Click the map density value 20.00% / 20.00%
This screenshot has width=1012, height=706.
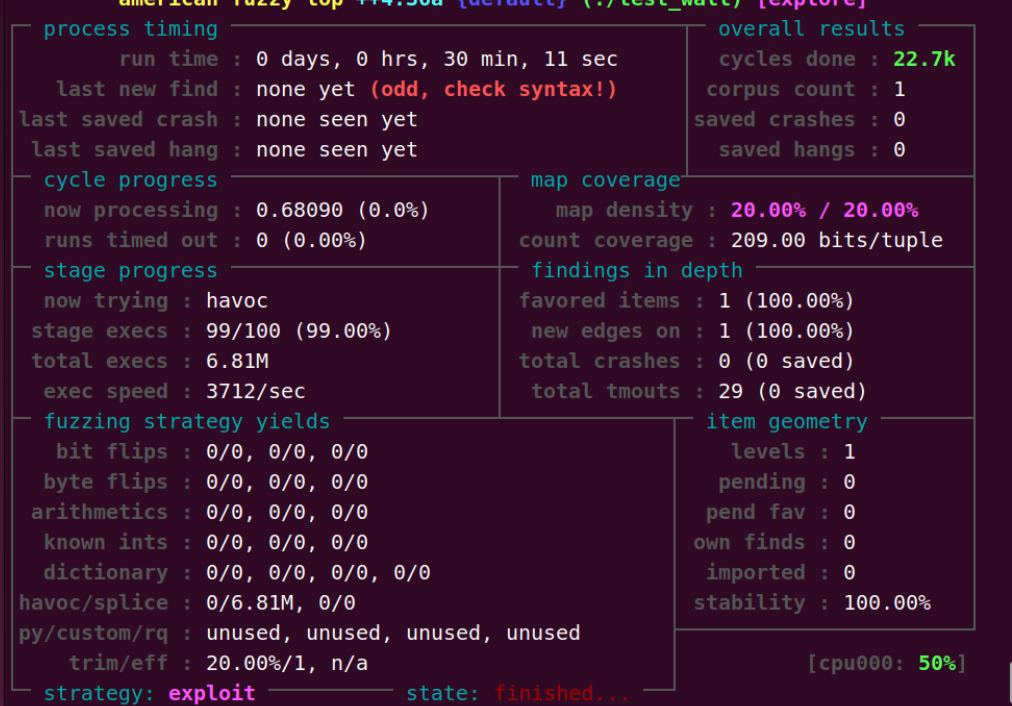pos(824,210)
